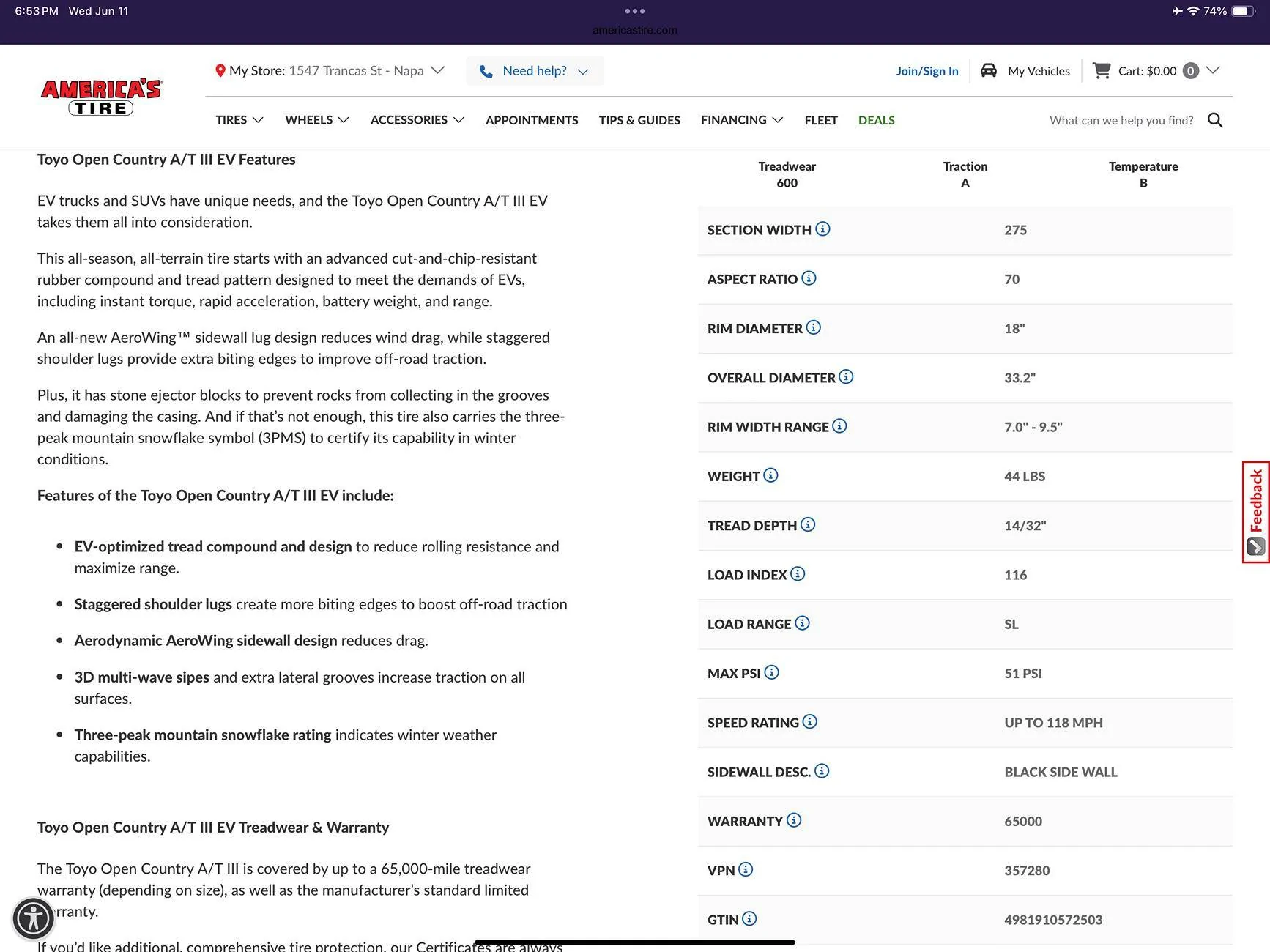1270x952 pixels.
Task: Open the accessibility options icon
Action: point(34,918)
